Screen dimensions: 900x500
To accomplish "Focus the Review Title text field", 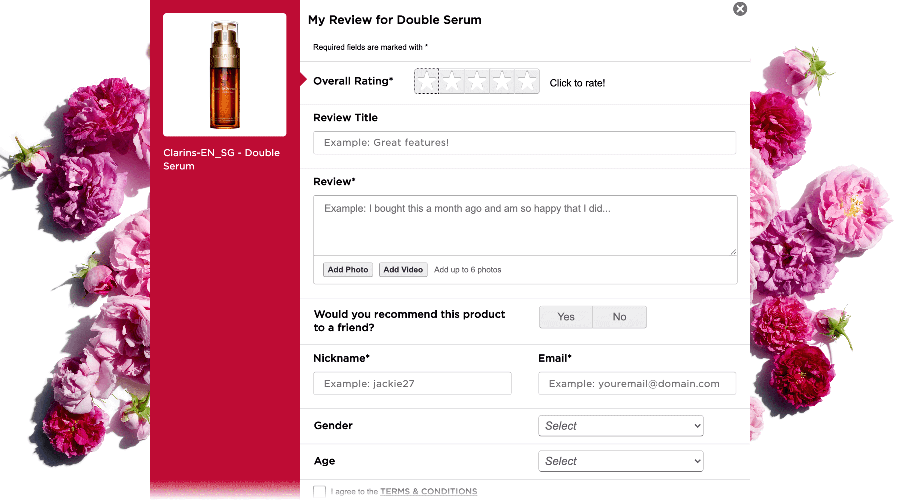I will pos(524,143).
